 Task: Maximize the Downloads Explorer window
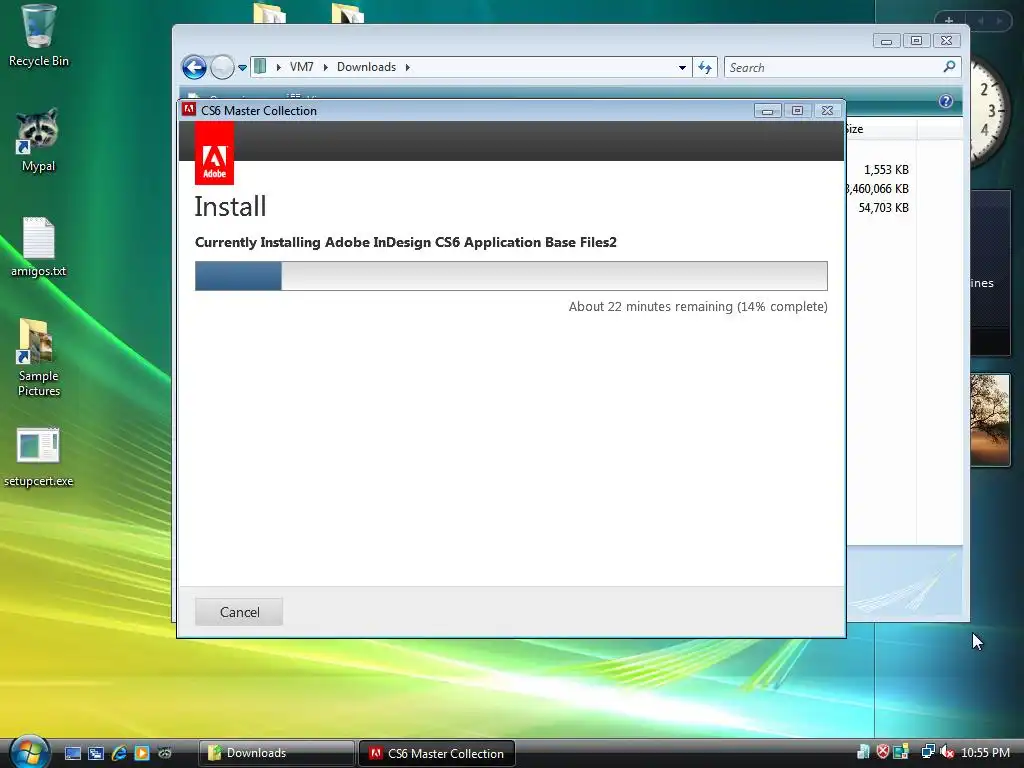tap(916, 40)
